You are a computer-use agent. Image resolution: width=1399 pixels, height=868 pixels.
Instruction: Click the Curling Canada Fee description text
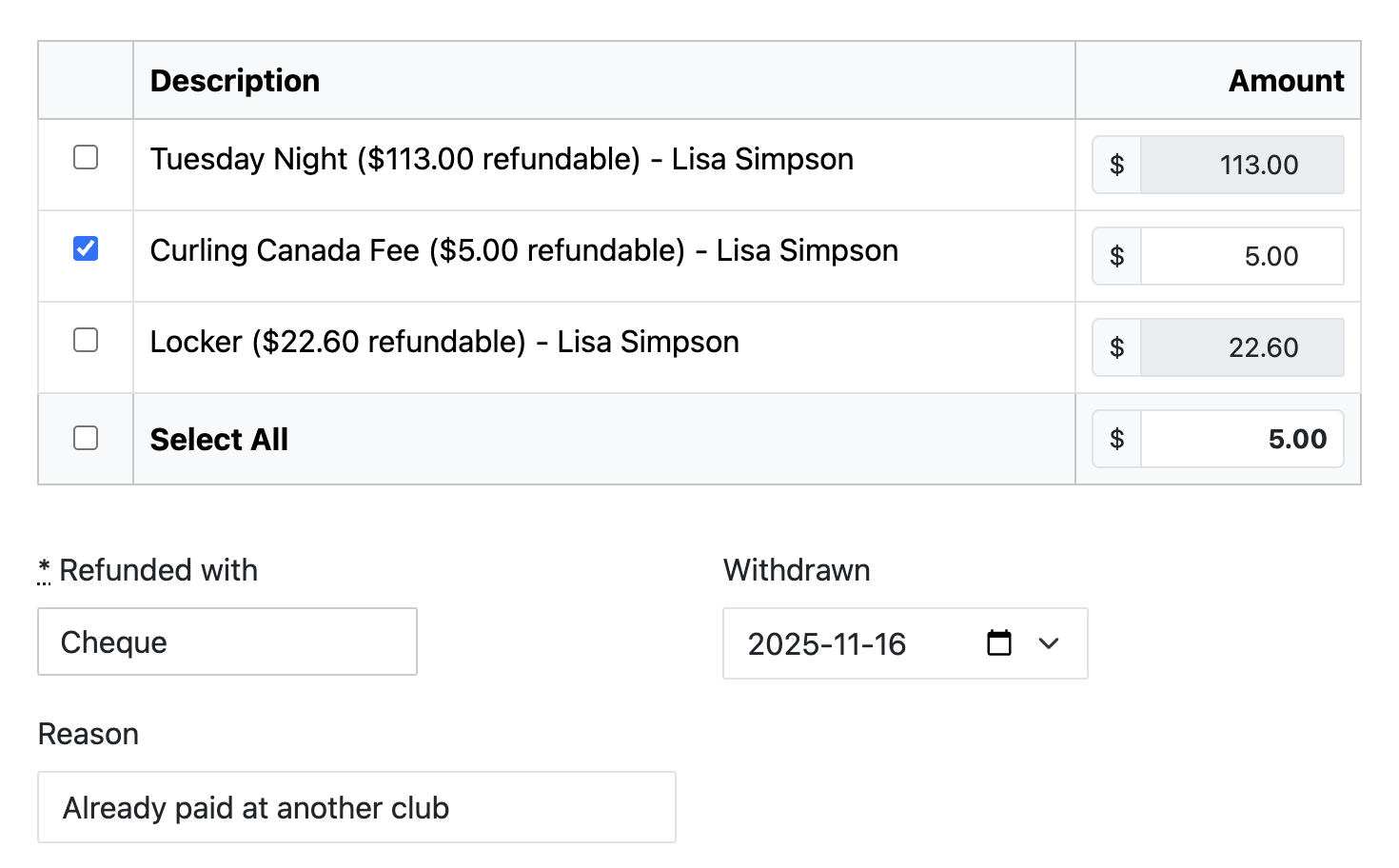coord(523,250)
